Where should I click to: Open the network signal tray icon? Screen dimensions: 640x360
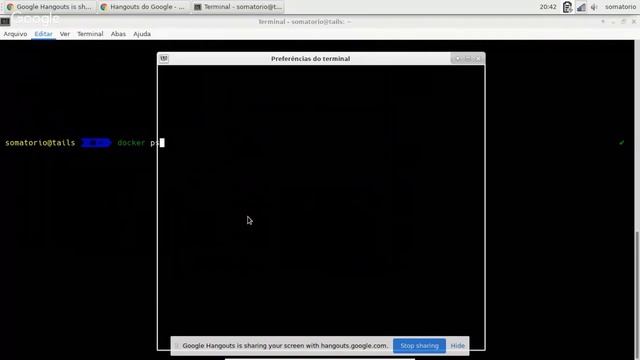pos(581,7)
